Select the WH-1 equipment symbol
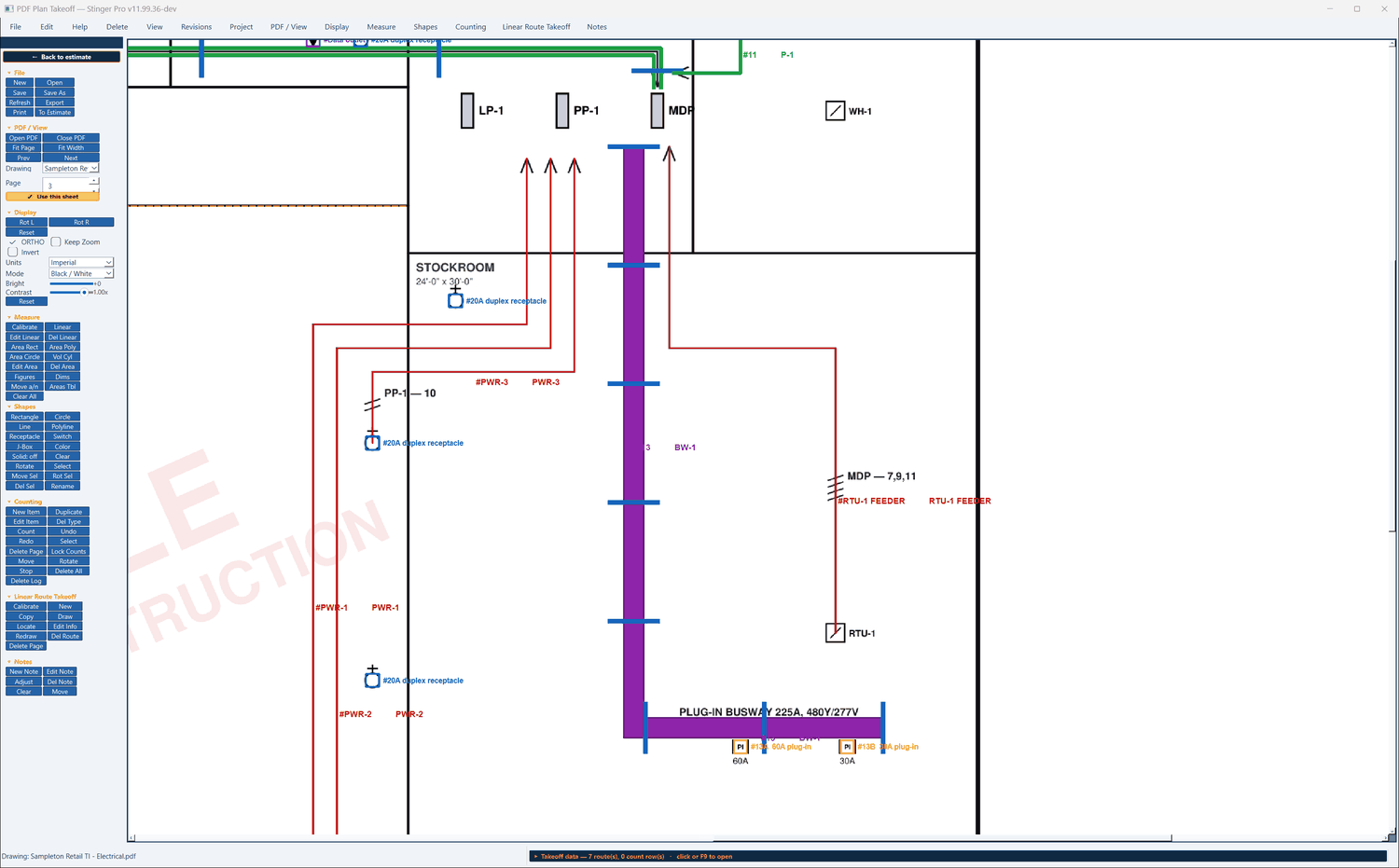Viewport: 1399px width, 868px height. pyautogui.click(x=836, y=111)
